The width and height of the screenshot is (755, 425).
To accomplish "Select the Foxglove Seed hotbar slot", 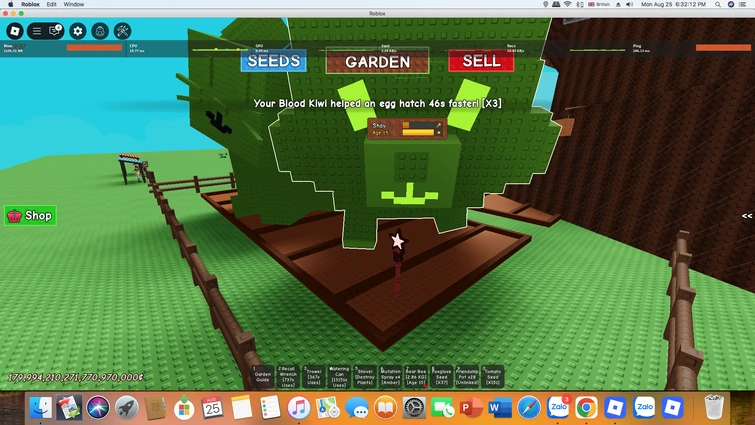I will click(442, 376).
